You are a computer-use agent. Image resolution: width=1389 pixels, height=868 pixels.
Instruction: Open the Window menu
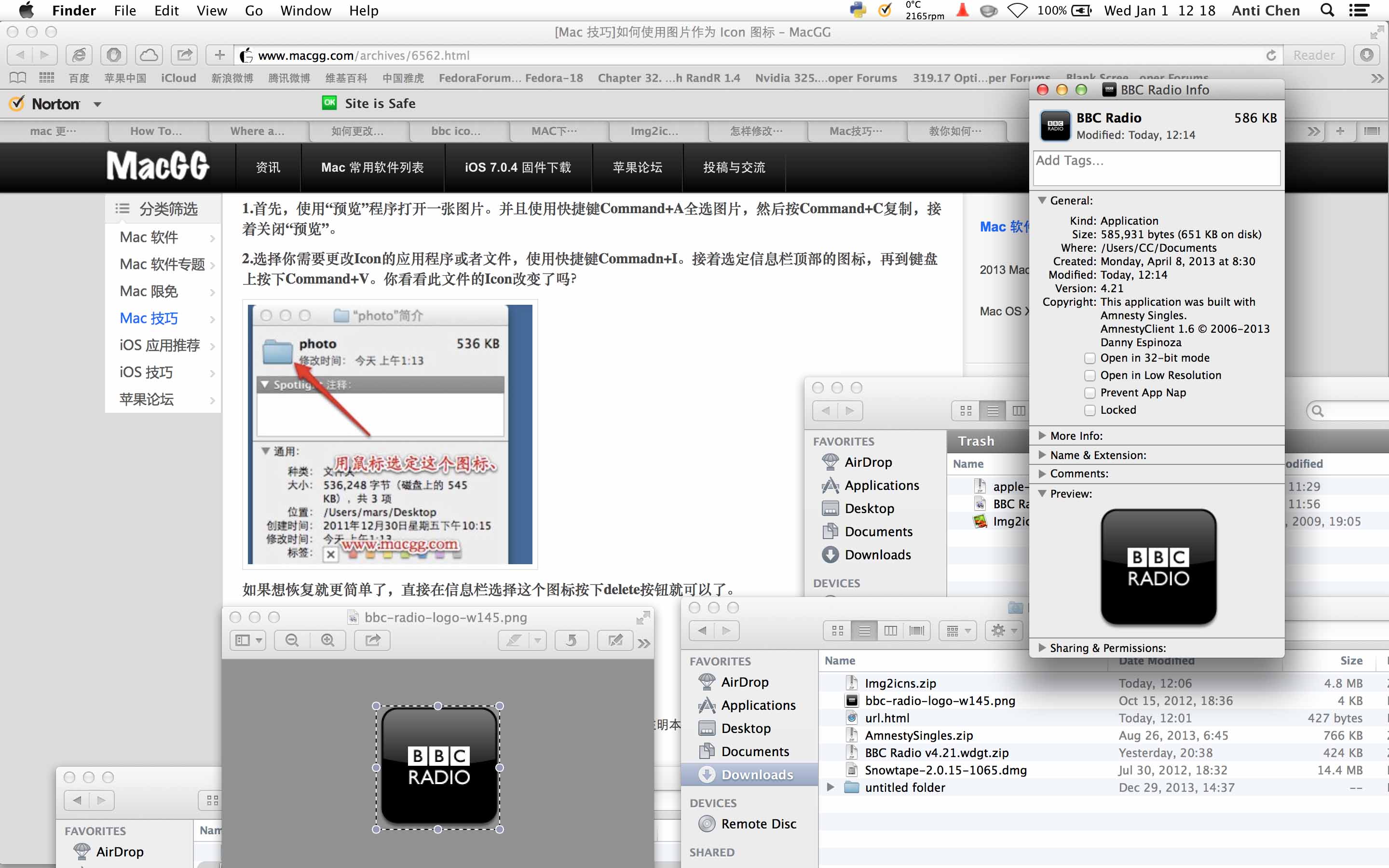click(305, 10)
